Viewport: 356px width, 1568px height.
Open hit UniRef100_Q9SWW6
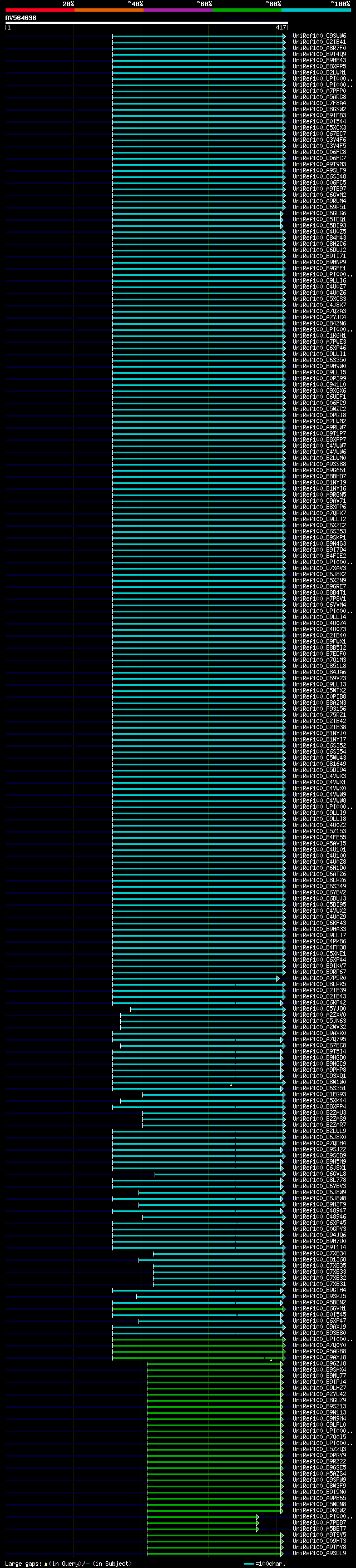(x=319, y=36)
